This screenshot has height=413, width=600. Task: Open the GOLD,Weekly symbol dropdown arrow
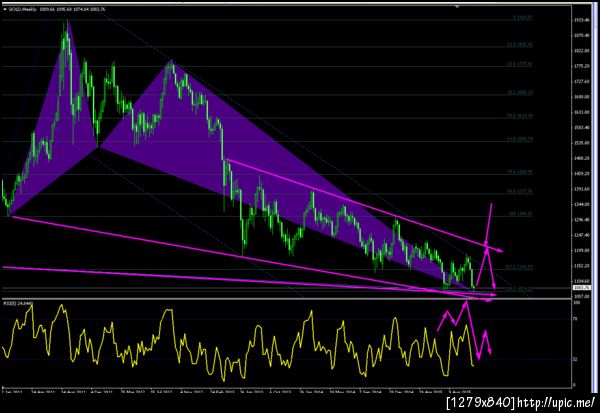5,9
